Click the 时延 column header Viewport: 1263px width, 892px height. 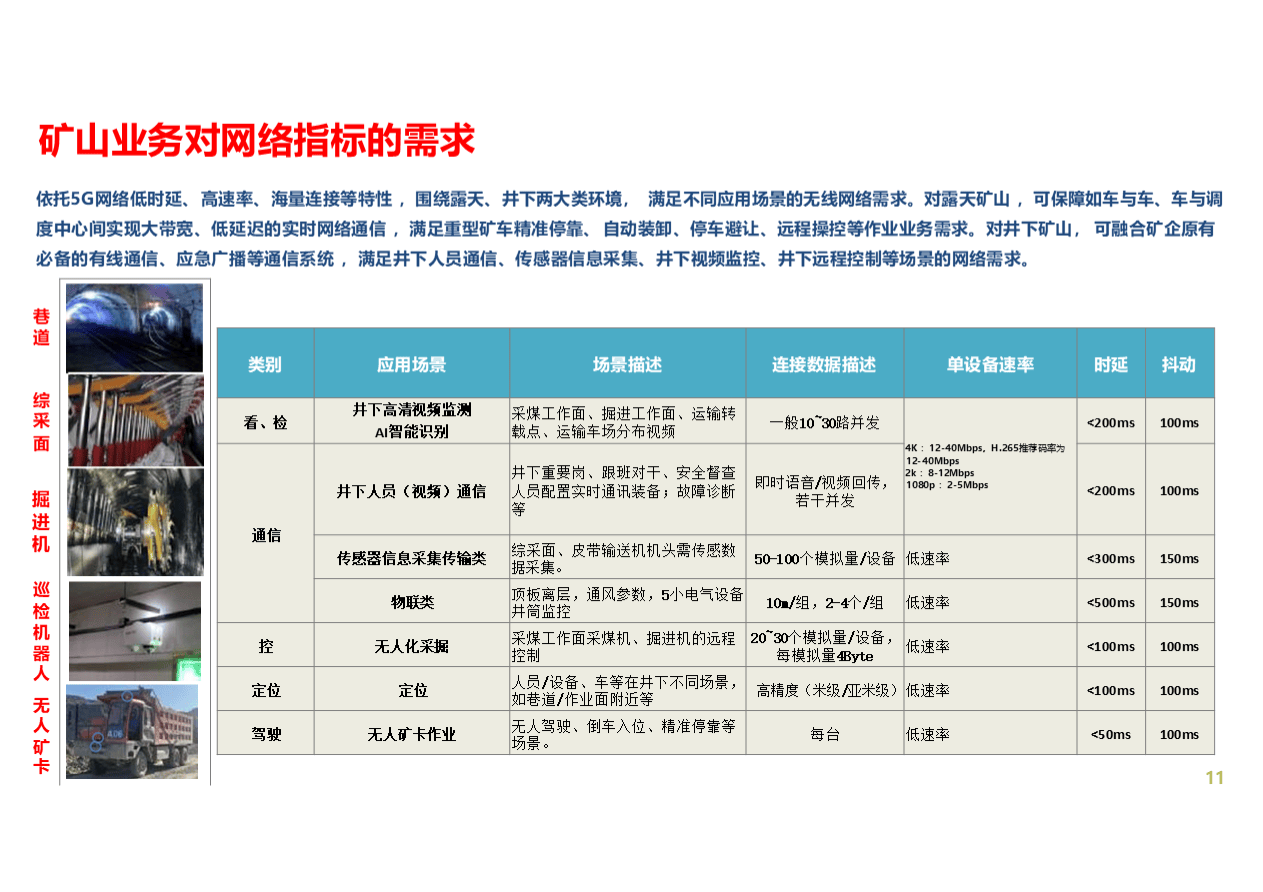1110,364
